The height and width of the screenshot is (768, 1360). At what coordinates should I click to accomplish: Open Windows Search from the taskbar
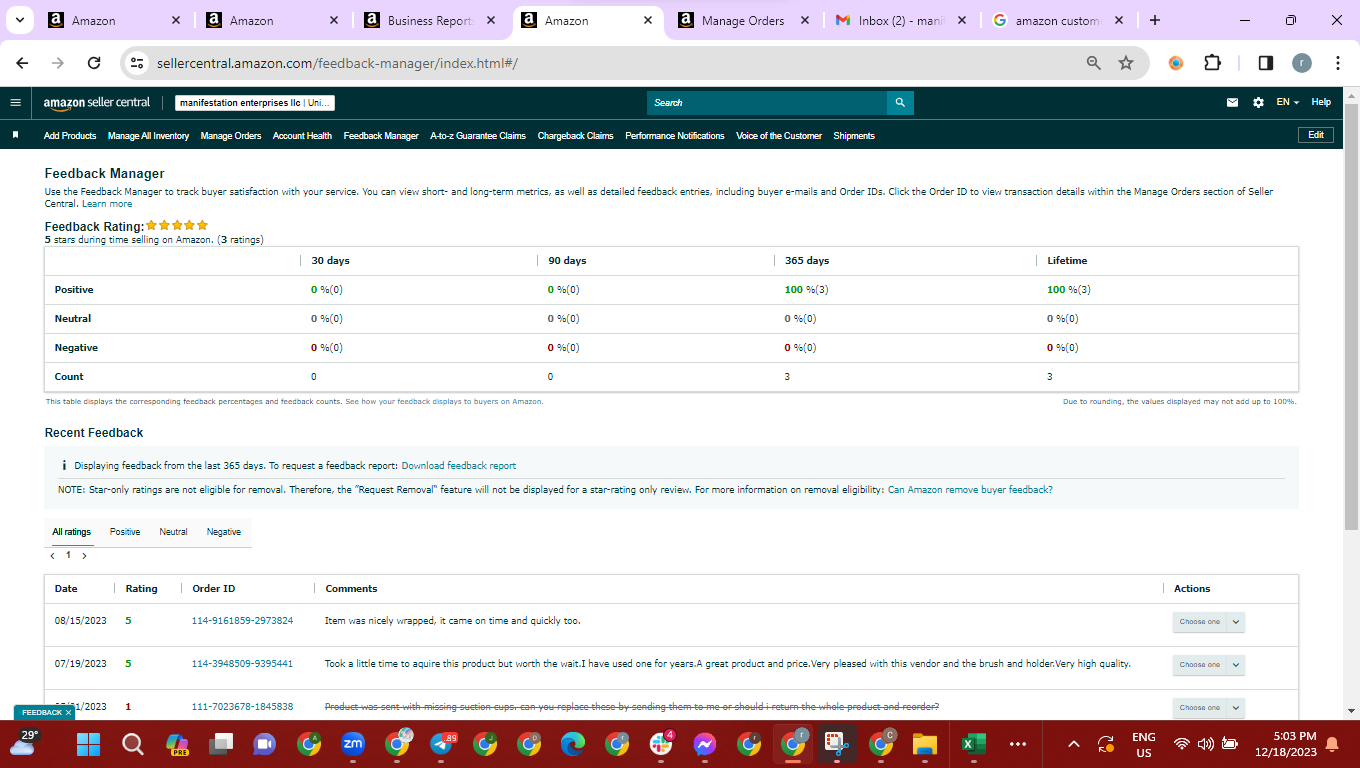coord(133,744)
